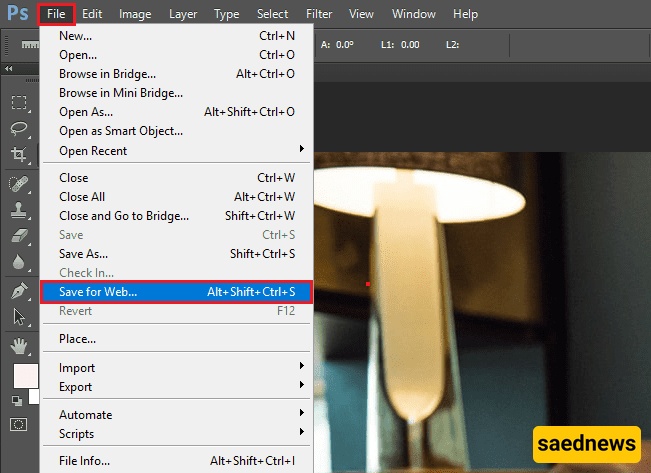Image resolution: width=651 pixels, height=473 pixels.
Task: Select the Lasso tool
Action: (x=19, y=128)
